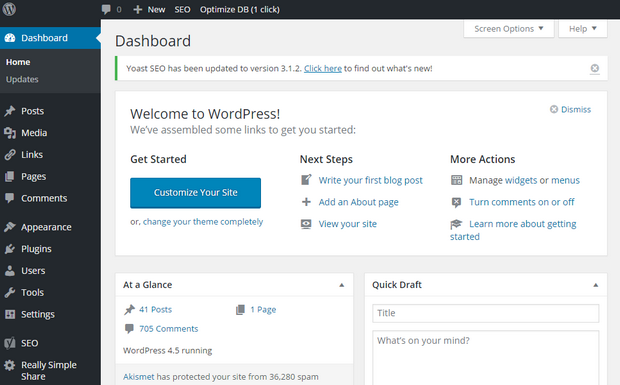
Task: Click the WordPress logo icon
Action: click(9, 9)
